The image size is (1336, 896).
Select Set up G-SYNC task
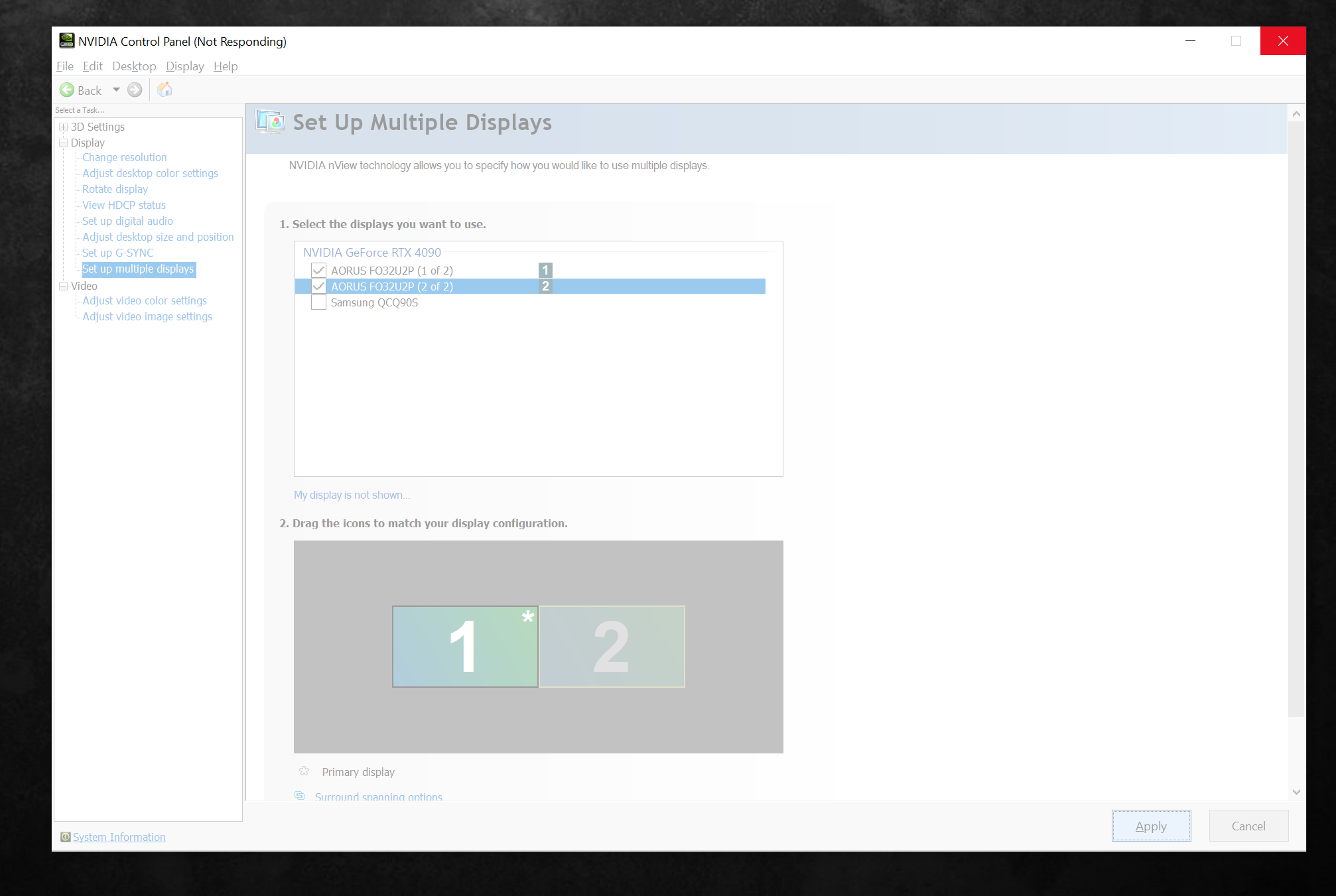[117, 253]
